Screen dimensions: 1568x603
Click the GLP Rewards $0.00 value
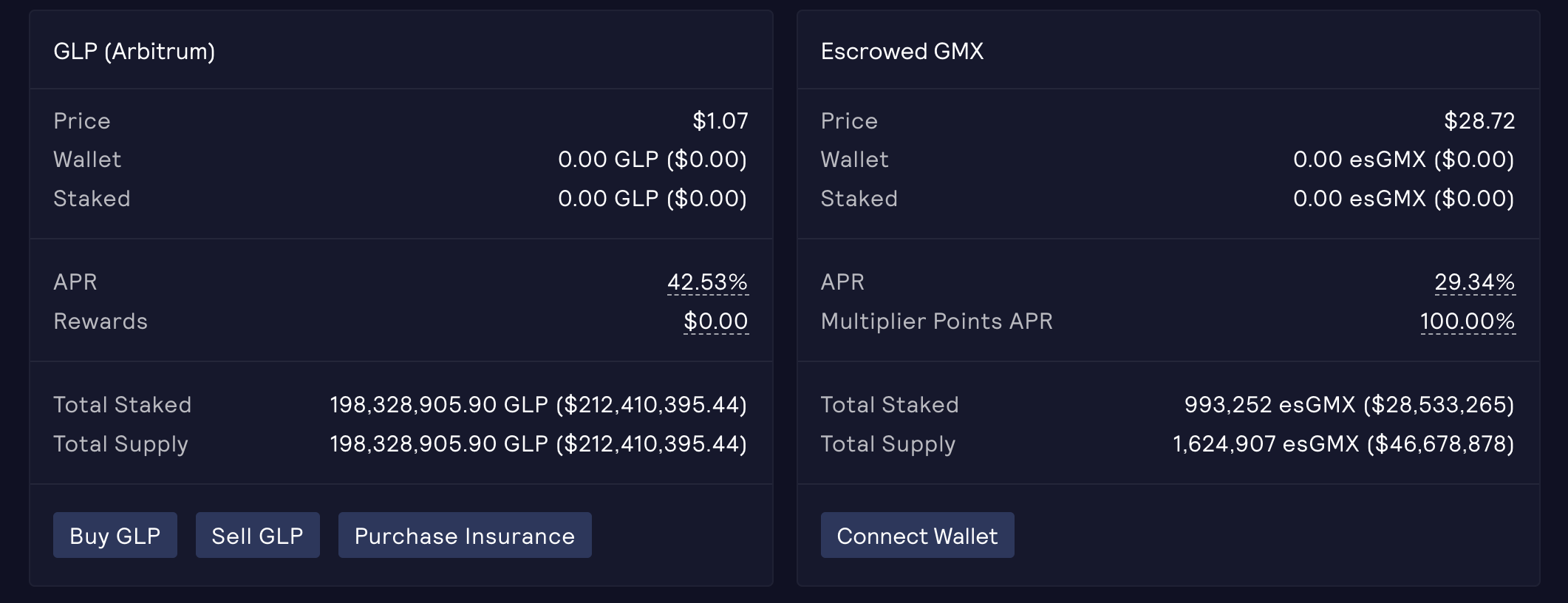715,321
